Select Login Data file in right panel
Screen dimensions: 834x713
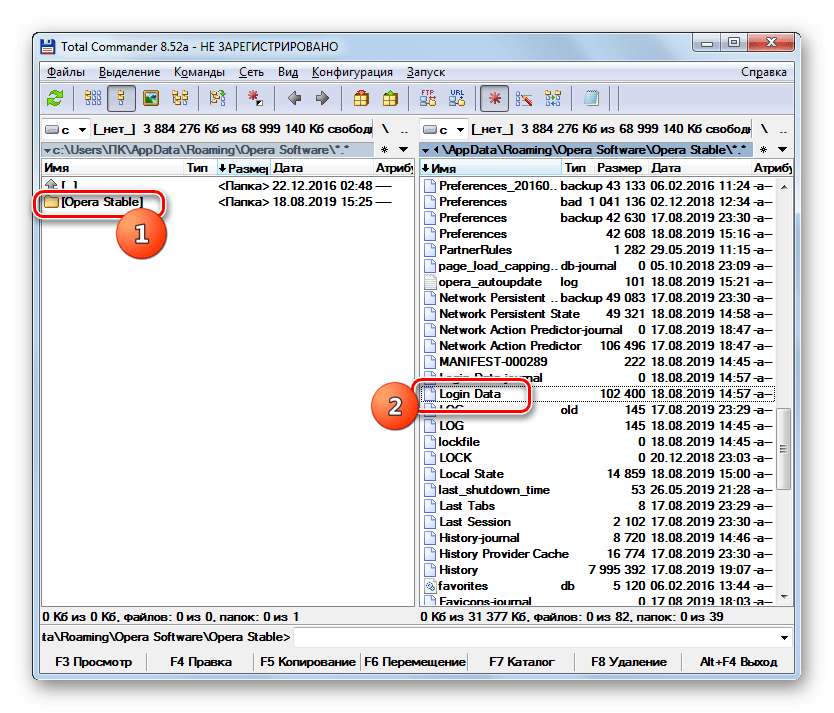point(470,394)
